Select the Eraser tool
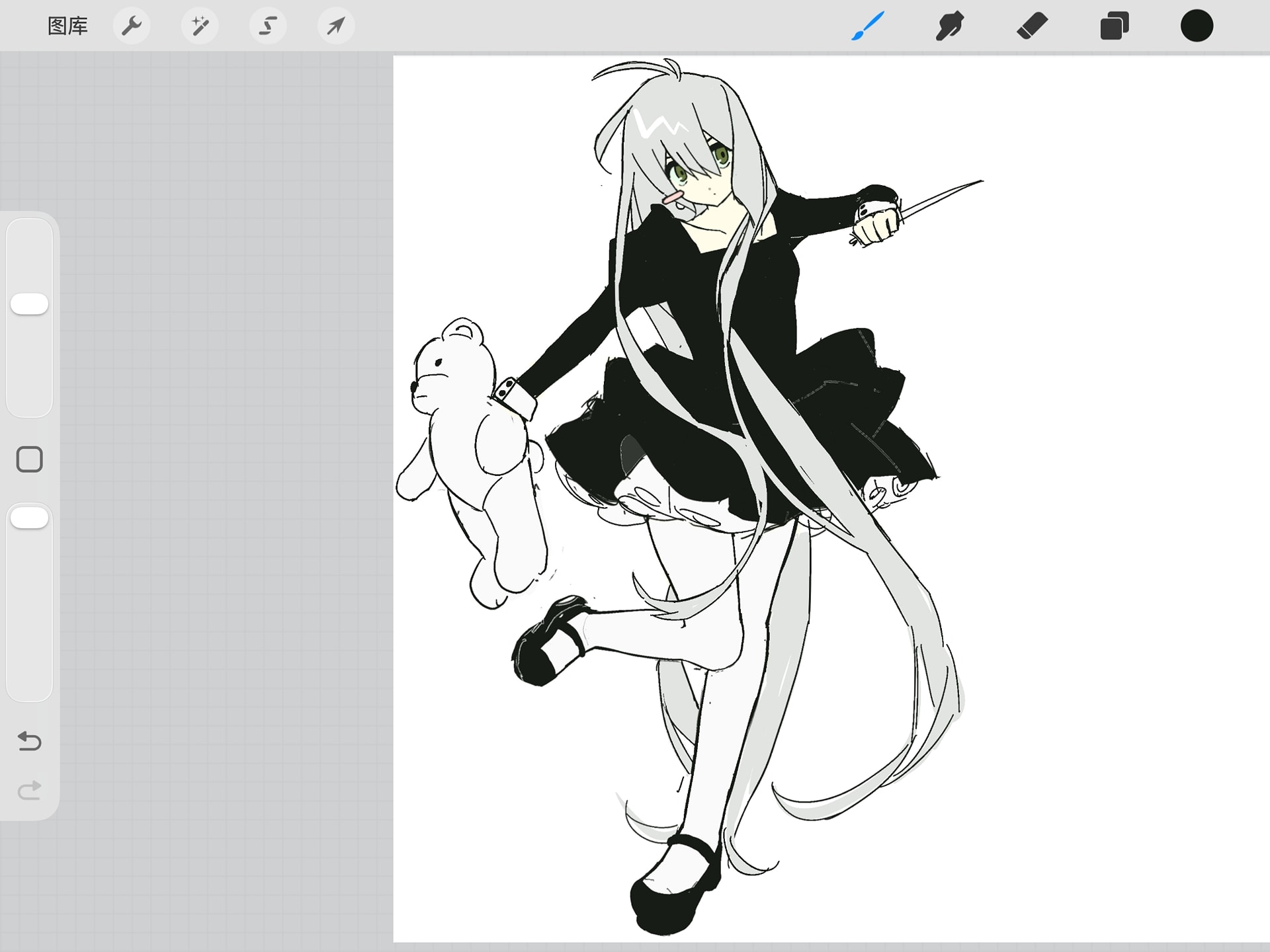 pyautogui.click(x=1032, y=26)
